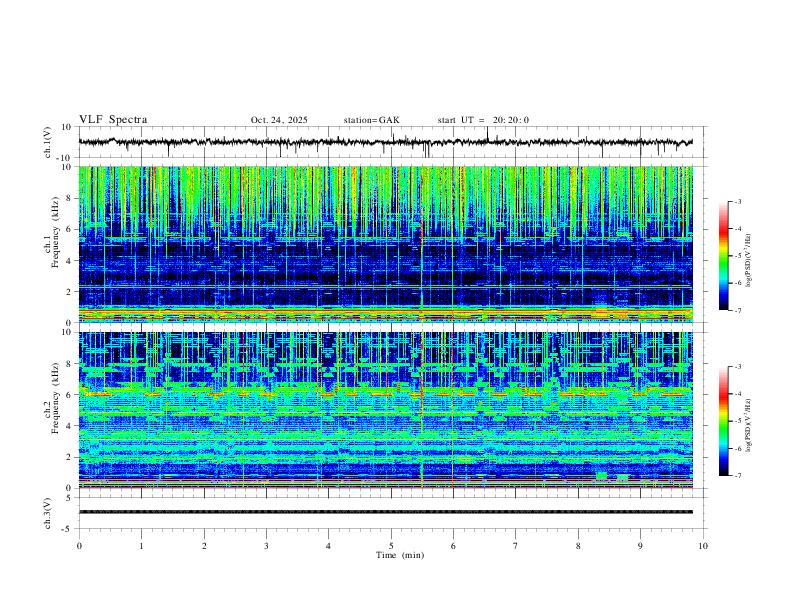The height and width of the screenshot is (612, 792).
Task: Click the ch.3 flat voltage trace
Action: [385, 512]
